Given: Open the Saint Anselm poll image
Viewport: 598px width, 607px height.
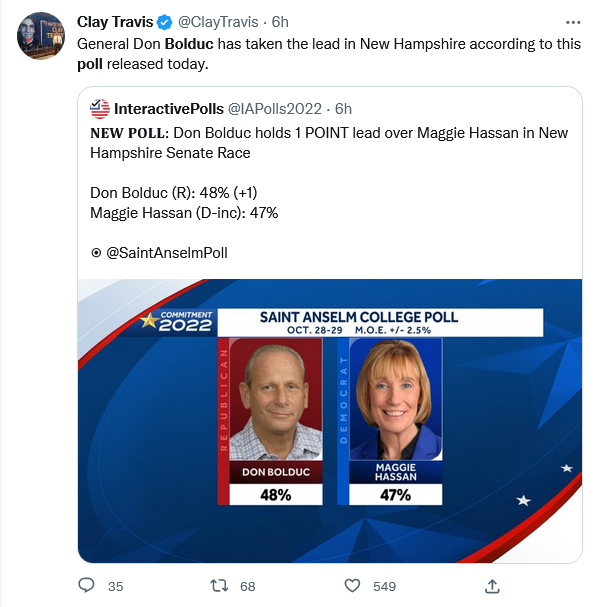Looking at the screenshot, I should pos(330,421).
